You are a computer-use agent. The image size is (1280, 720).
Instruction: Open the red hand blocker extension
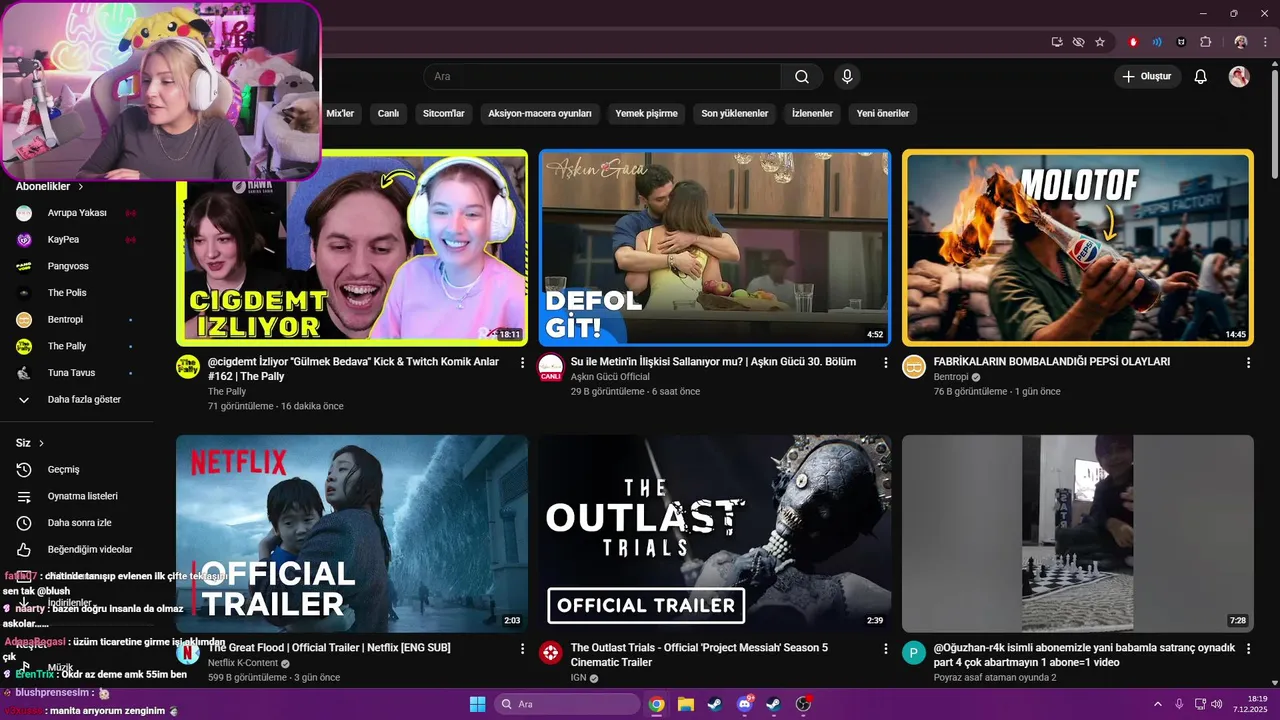[x=1133, y=42]
